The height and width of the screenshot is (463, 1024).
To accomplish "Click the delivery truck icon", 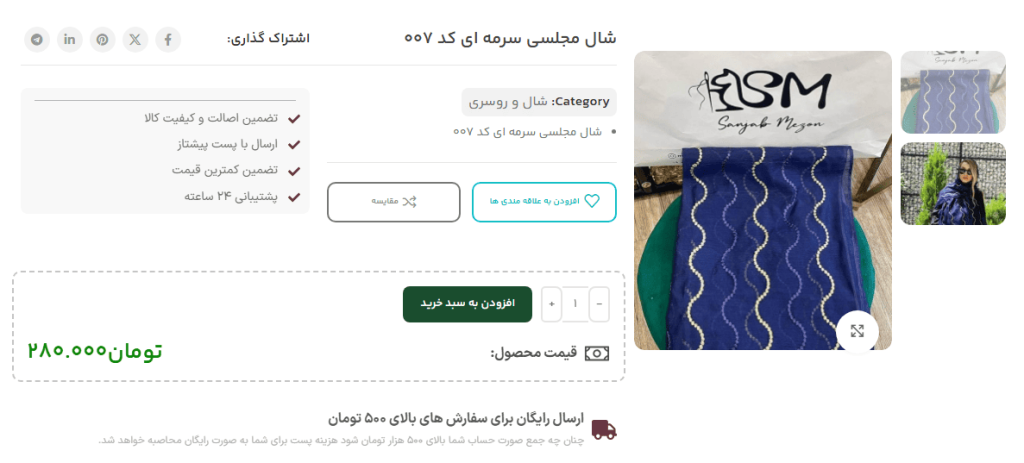I will click(x=604, y=429).
